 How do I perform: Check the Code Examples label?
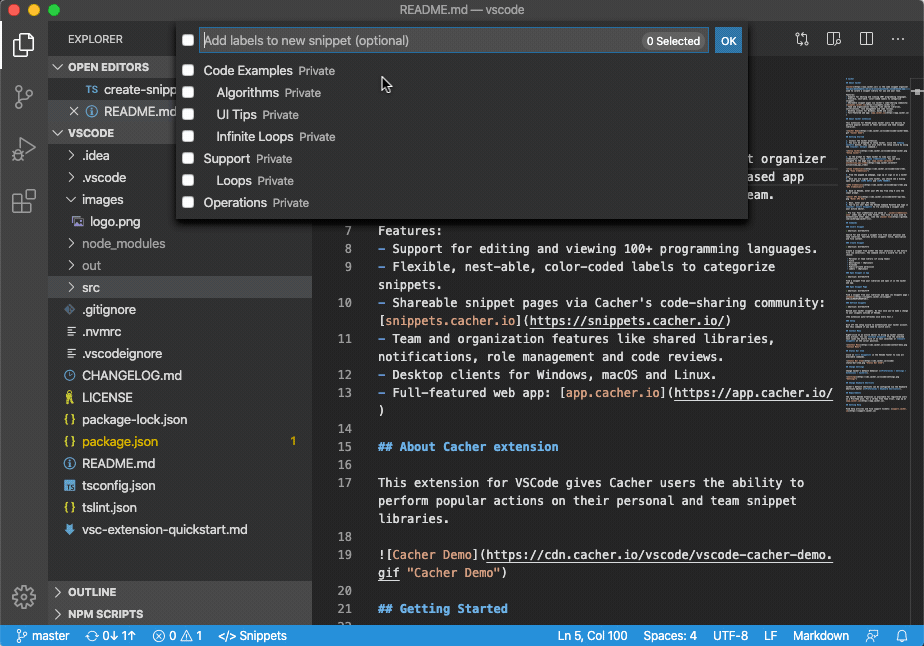point(188,70)
